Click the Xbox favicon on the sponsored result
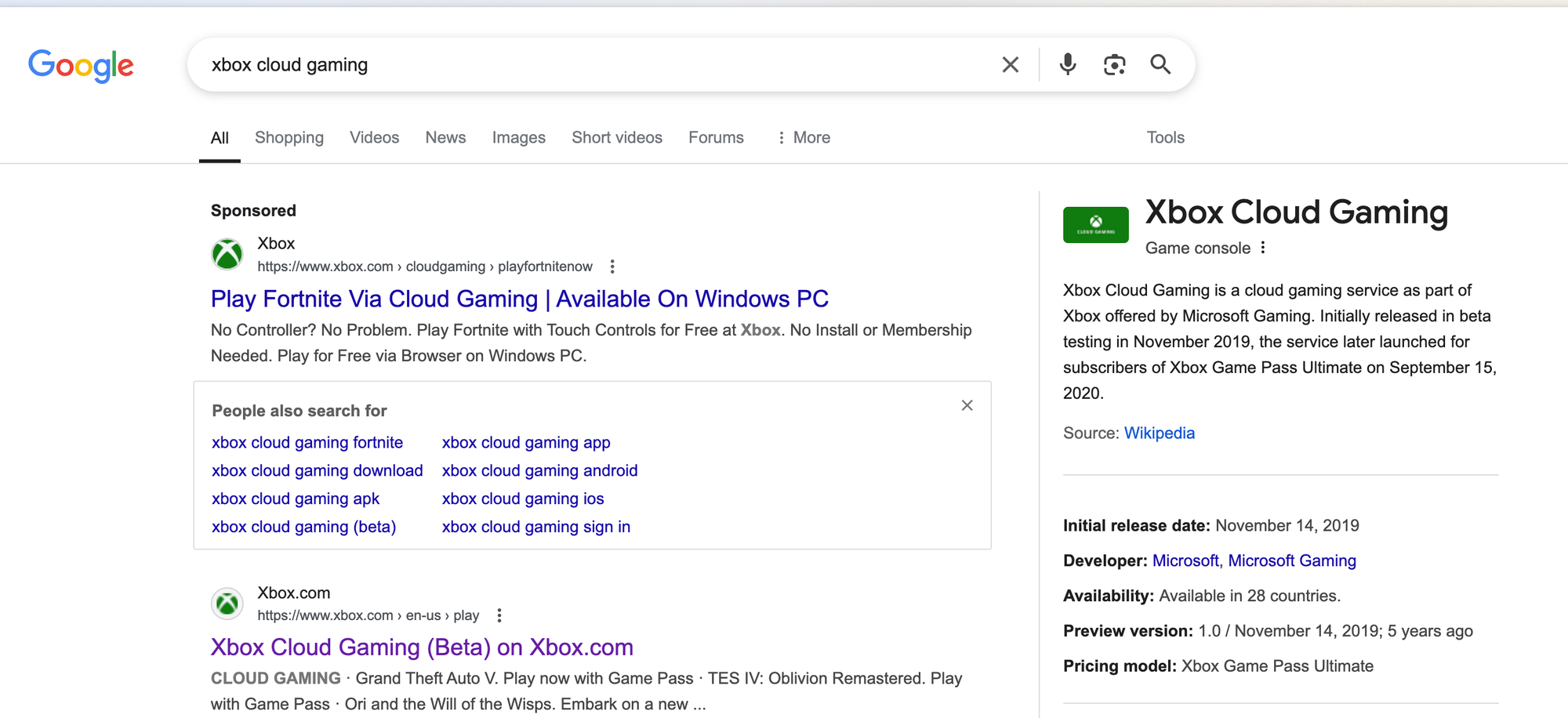Screen dimensions: 1568x718 point(227,254)
